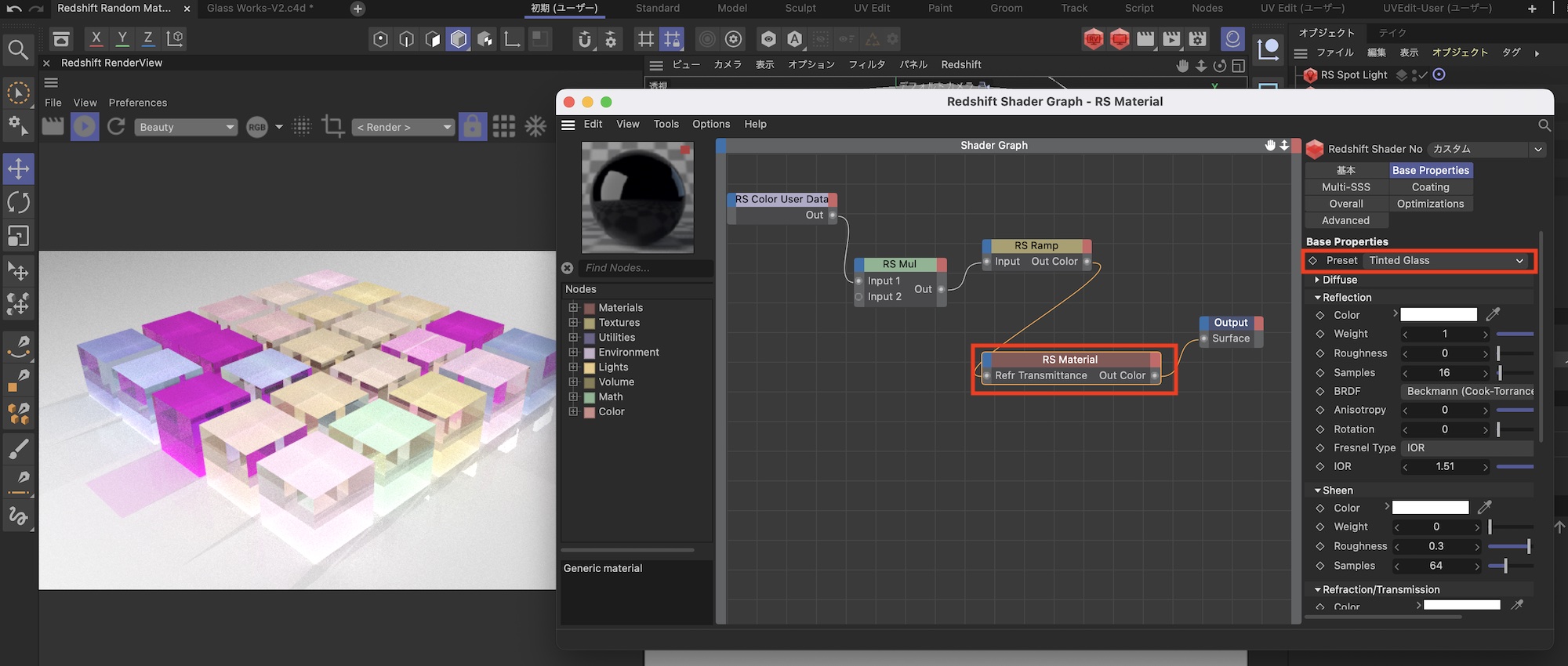The width and height of the screenshot is (1568, 666).
Task: Expand the Materials node category
Action: pos(573,308)
